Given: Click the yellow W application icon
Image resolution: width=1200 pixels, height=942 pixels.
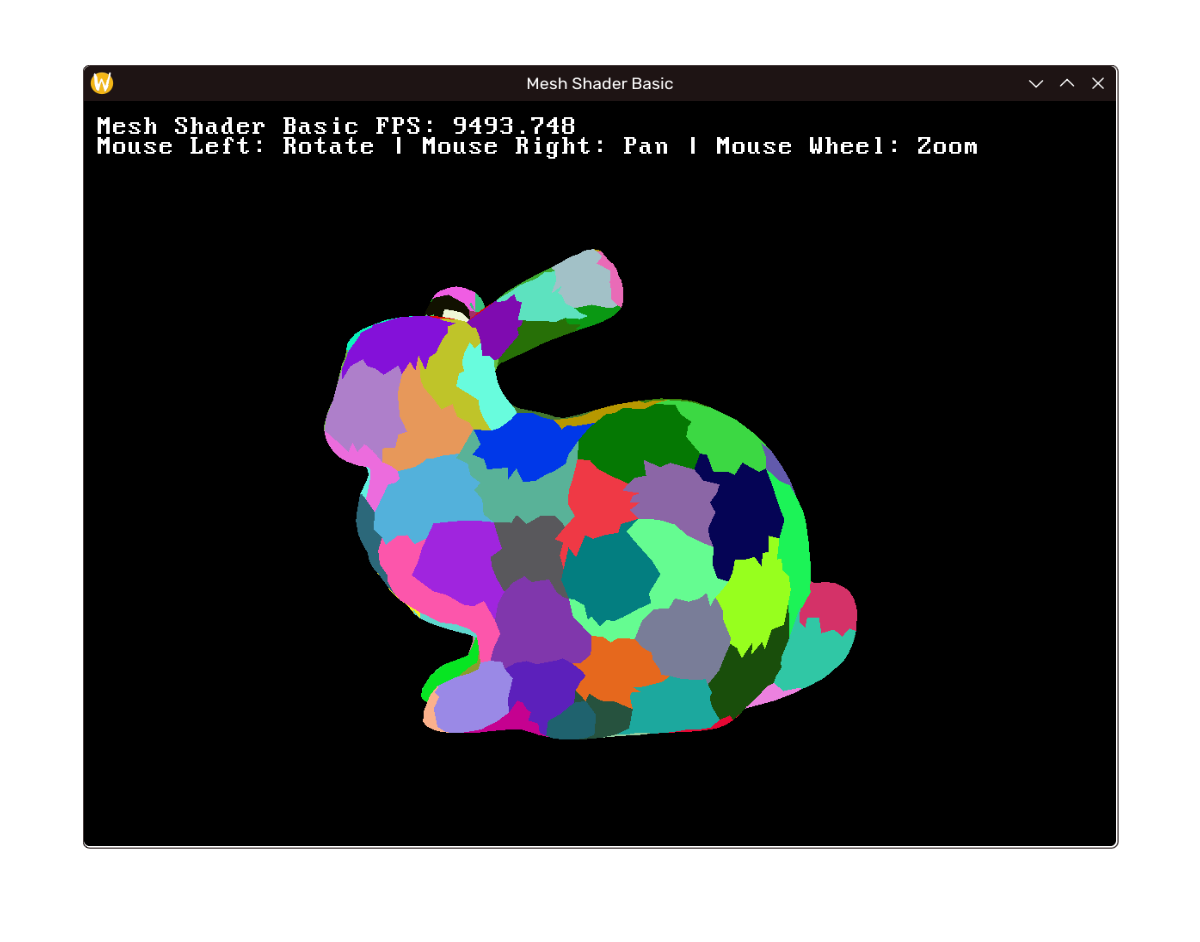Looking at the screenshot, I should click(x=100, y=83).
